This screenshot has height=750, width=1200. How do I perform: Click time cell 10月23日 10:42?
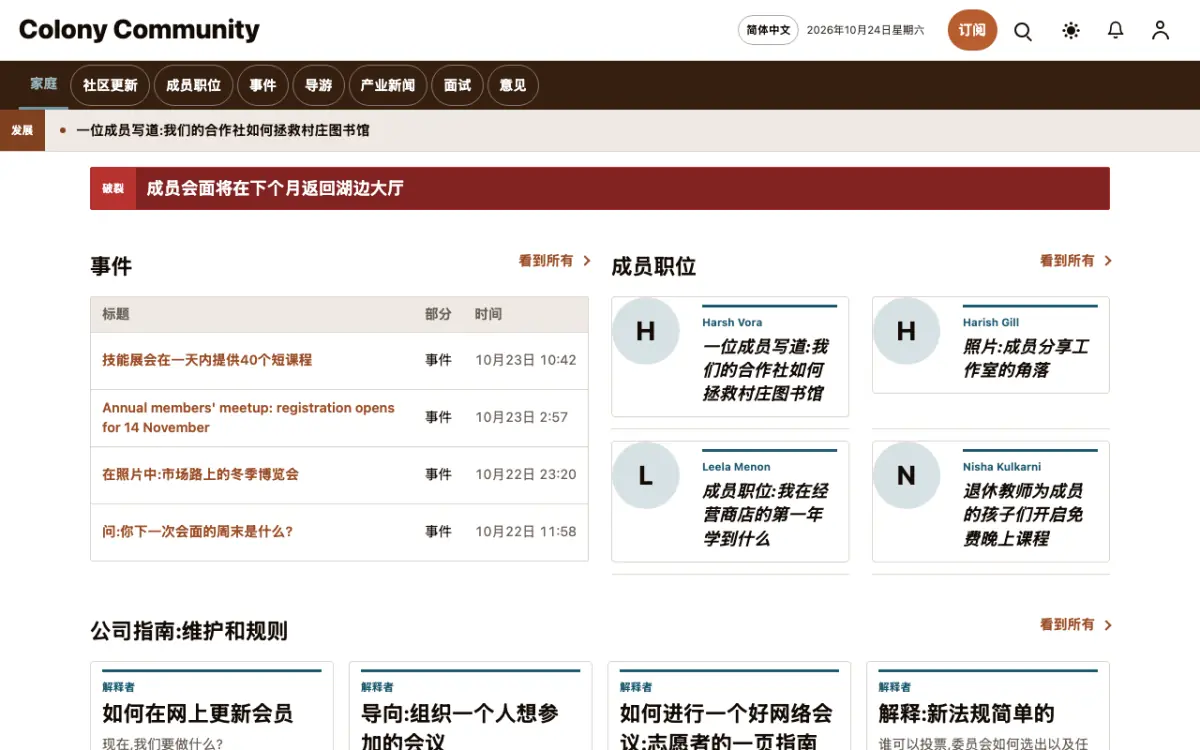point(526,360)
